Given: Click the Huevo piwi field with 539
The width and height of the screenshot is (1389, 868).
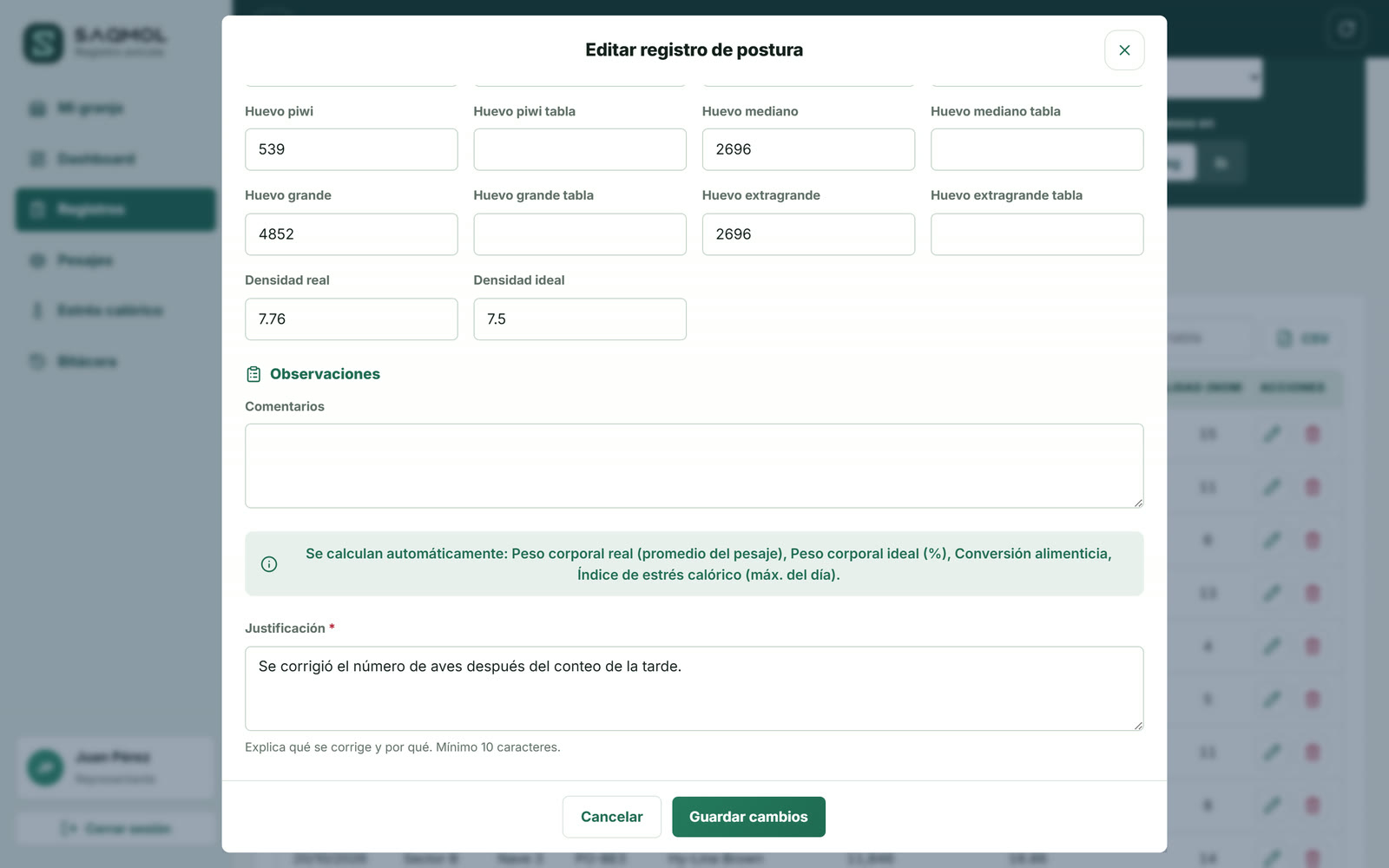Looking at the screenshot, I should point(351,149).
